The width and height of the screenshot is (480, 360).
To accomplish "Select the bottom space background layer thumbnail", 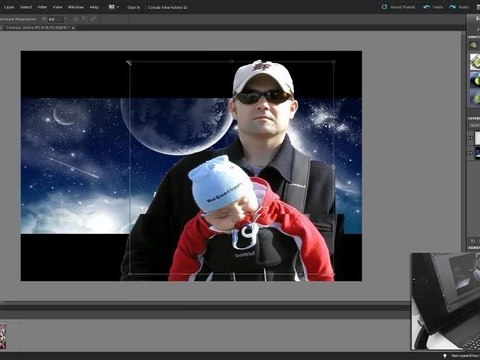I will 477,153.
